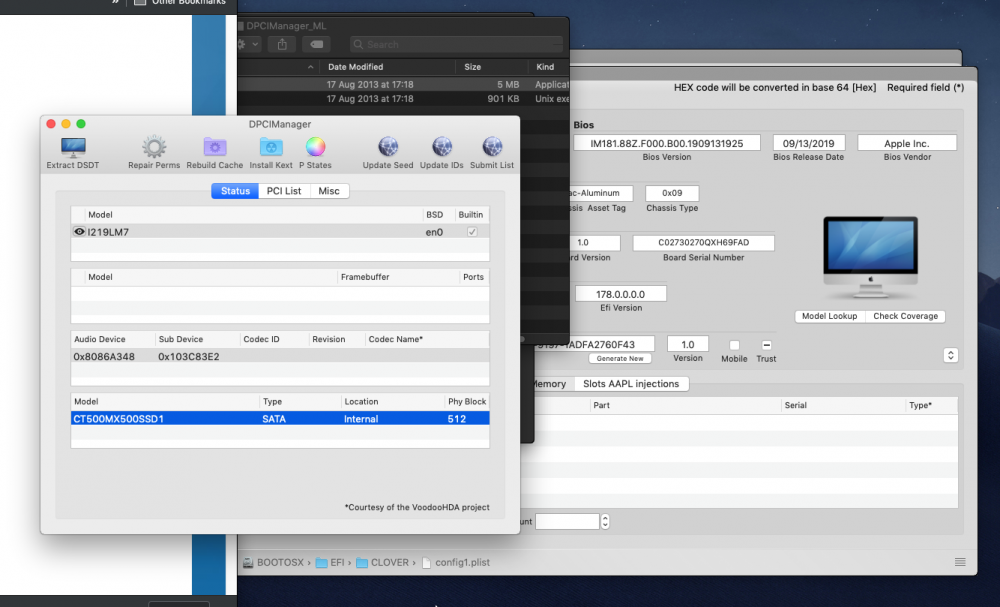Screen dimensions: 1000x607
Task: Select the Memory tab in Clover window
Action: (x=550, y=383)
